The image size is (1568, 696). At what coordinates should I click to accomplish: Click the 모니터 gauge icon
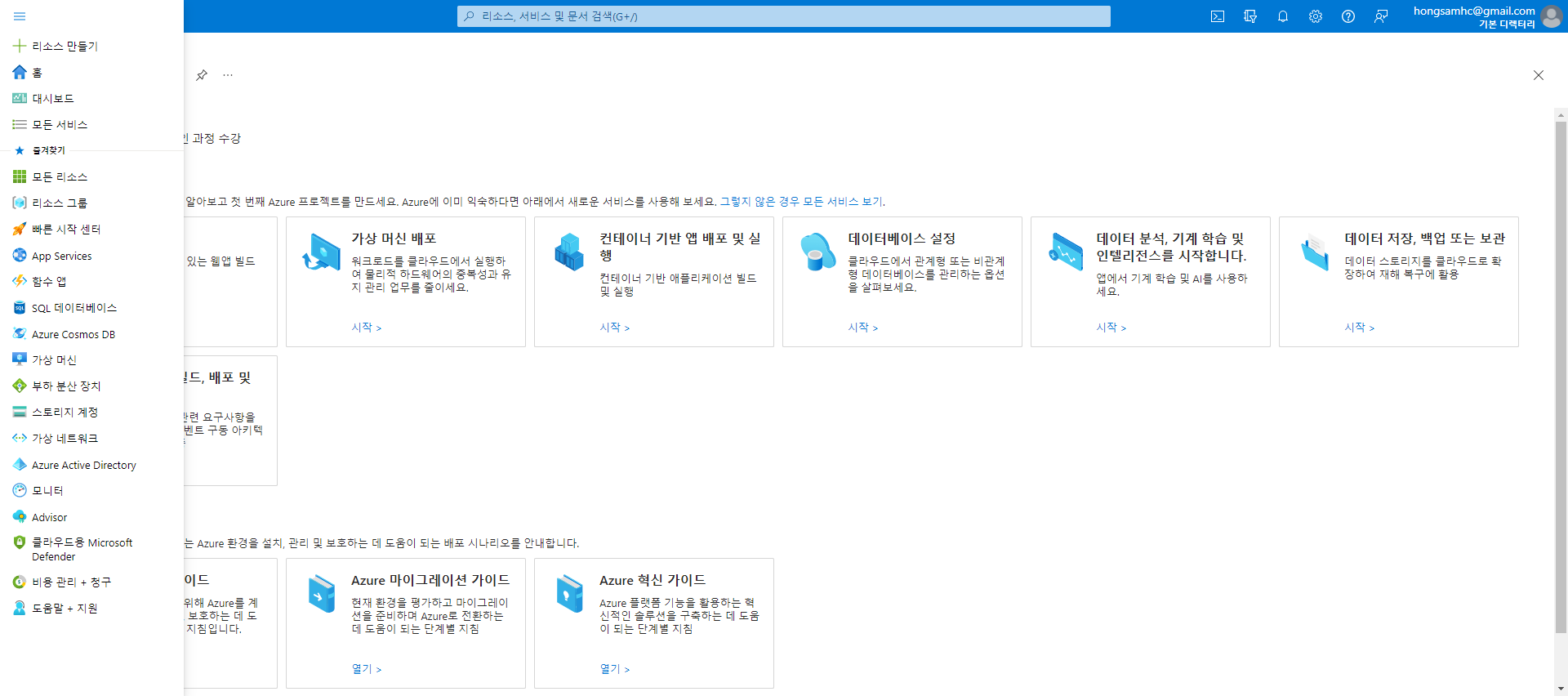pyautogui.click(x=20, y=490)
